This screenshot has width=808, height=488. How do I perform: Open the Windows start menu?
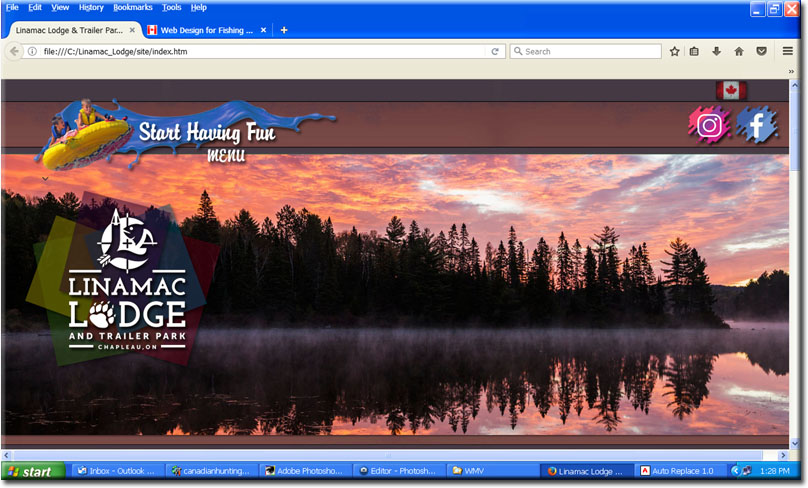tap(33, 470)
